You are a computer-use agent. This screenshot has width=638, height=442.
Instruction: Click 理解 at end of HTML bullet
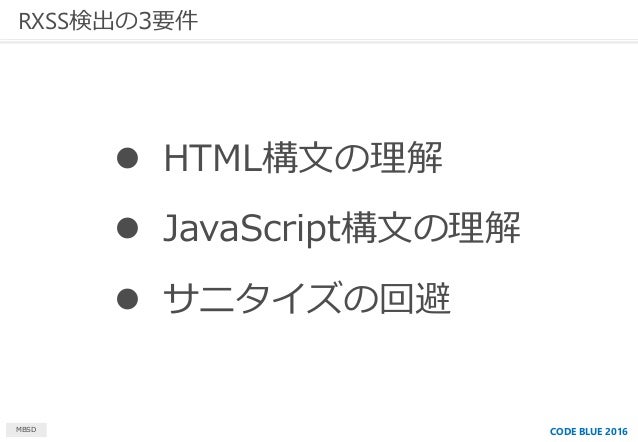click(x=407, y=158)
